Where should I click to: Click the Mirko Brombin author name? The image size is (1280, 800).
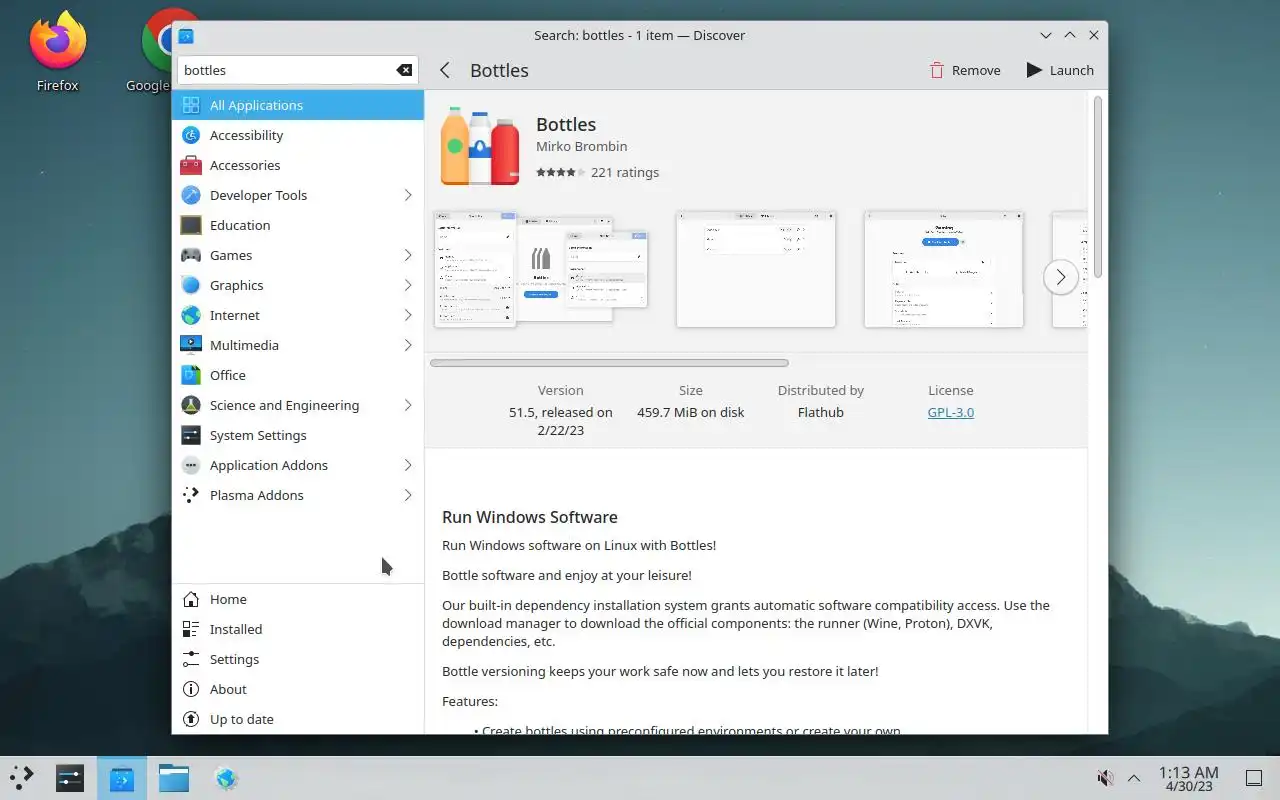pyautogui.click(x=582, y=147)
